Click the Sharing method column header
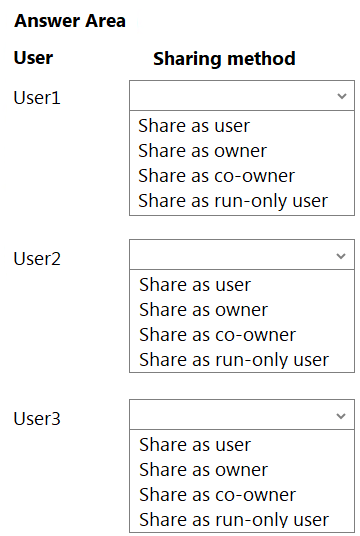Image resolution: width=360 pixels, height=536 pixels. 224,59
